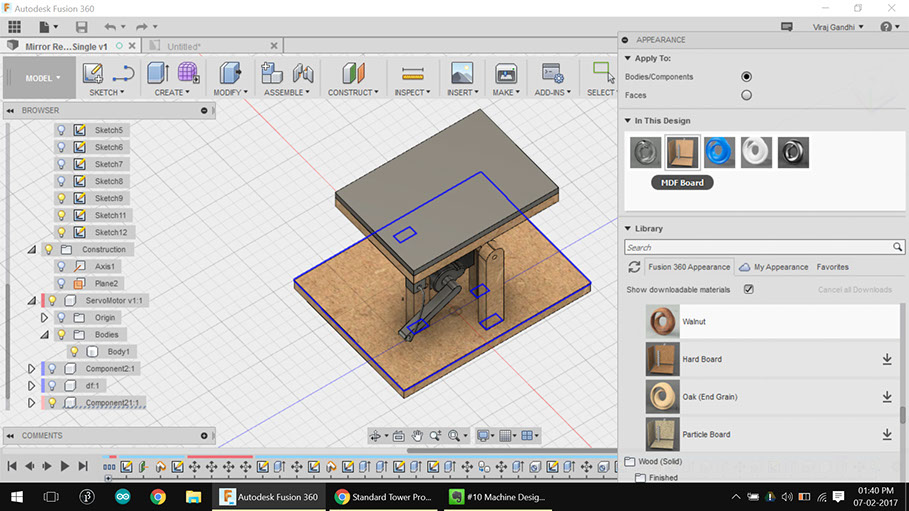The image size is (909, 511).
Task: Click the Favorites library link
Action: point(832,267)
